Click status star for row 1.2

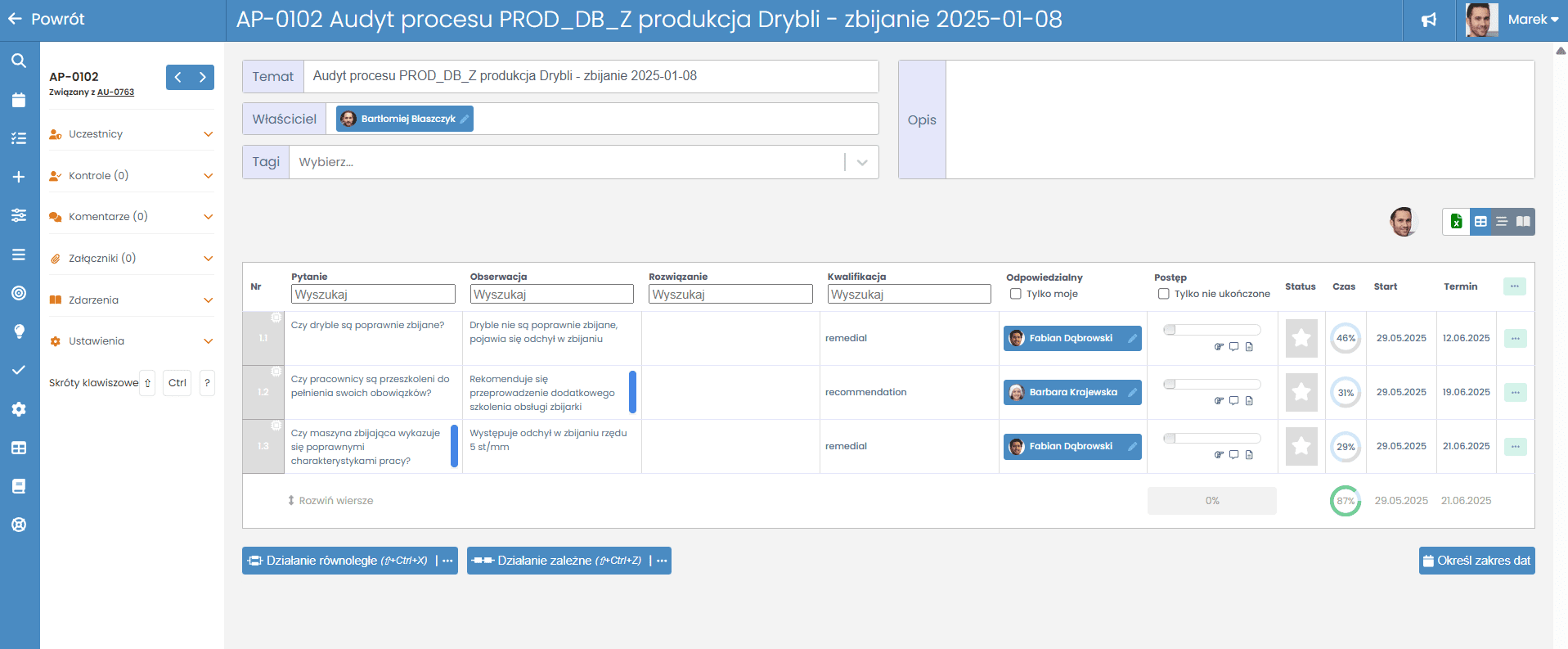coord(1301,392)
